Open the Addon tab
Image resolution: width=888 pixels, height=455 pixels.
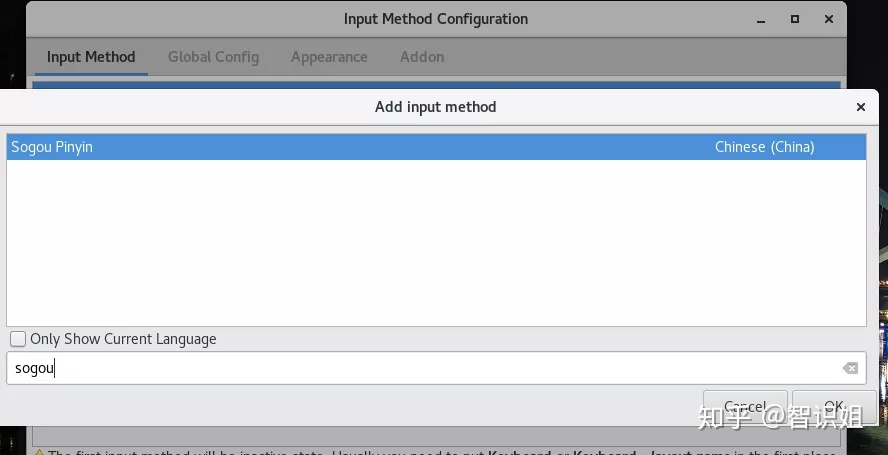tap(422, 57)
